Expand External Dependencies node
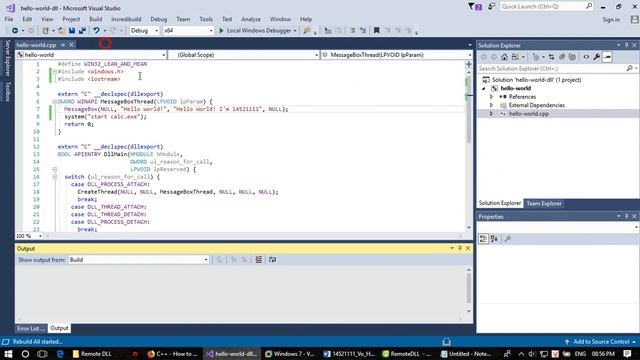 coord(491,105)
